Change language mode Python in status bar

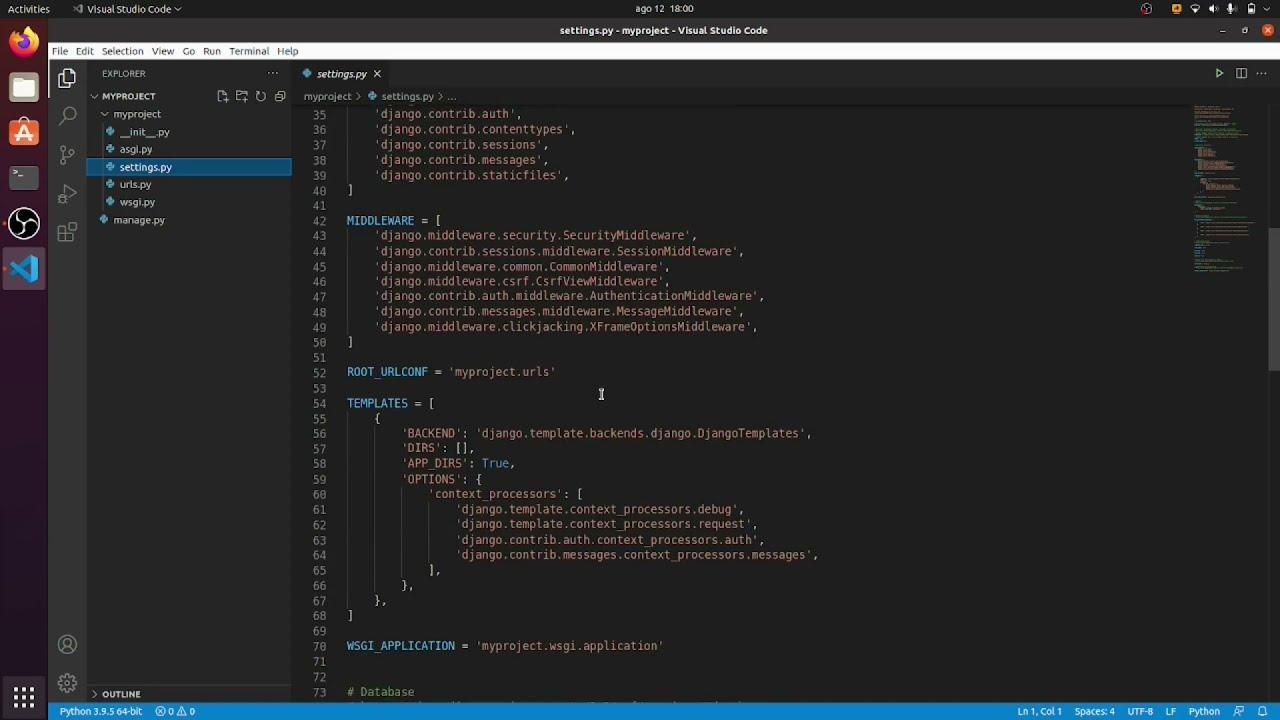coord(1204,711)
